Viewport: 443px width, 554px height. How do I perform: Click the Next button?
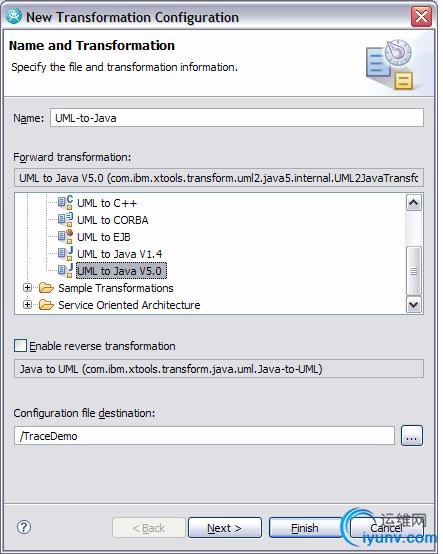pos(225,528)
